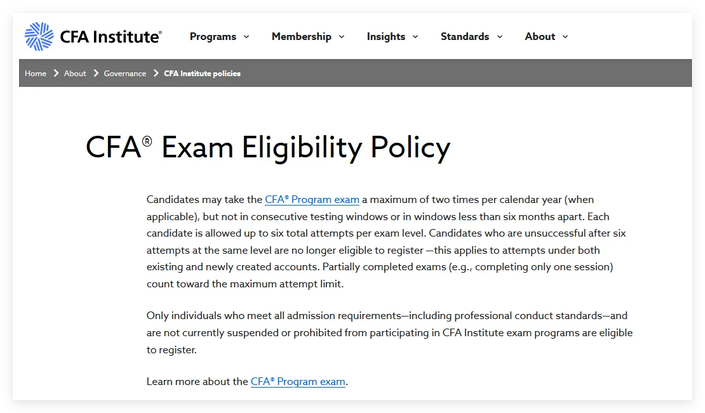The image size is (705, 413).
Task: Open the About navigation menu
Action: tap(540, 36)
